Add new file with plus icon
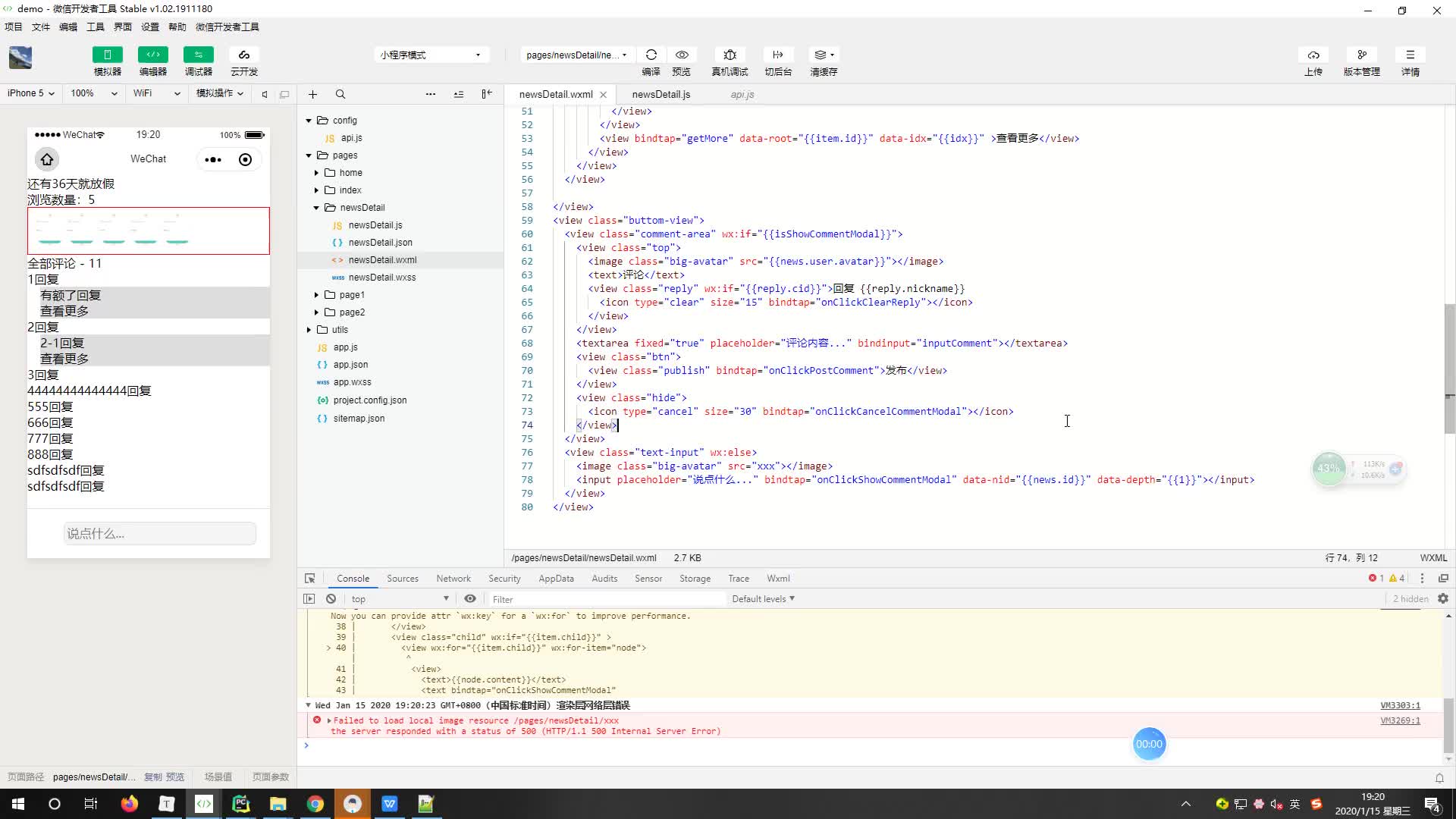Viewport: 1456px width, 819px height. (312, 94)
